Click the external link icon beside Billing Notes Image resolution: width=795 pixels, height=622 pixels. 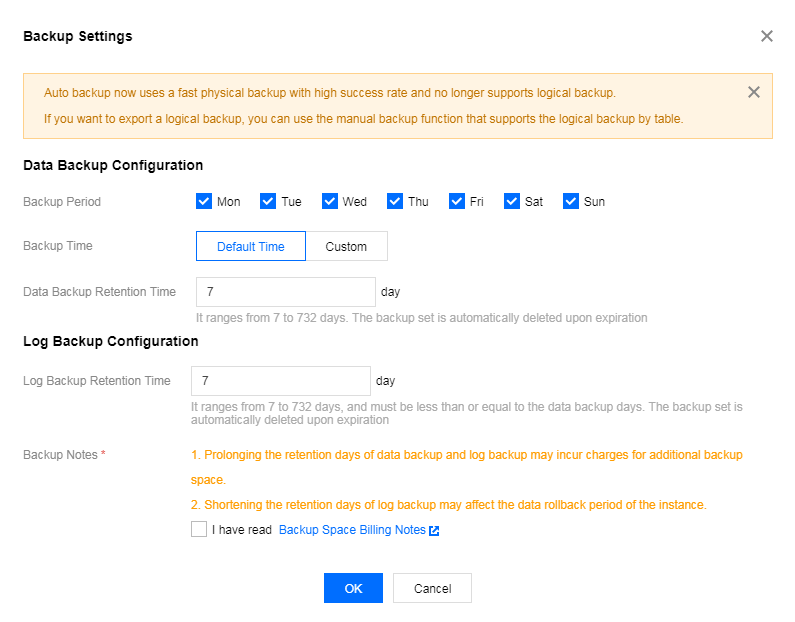click(x=434, y=531)
